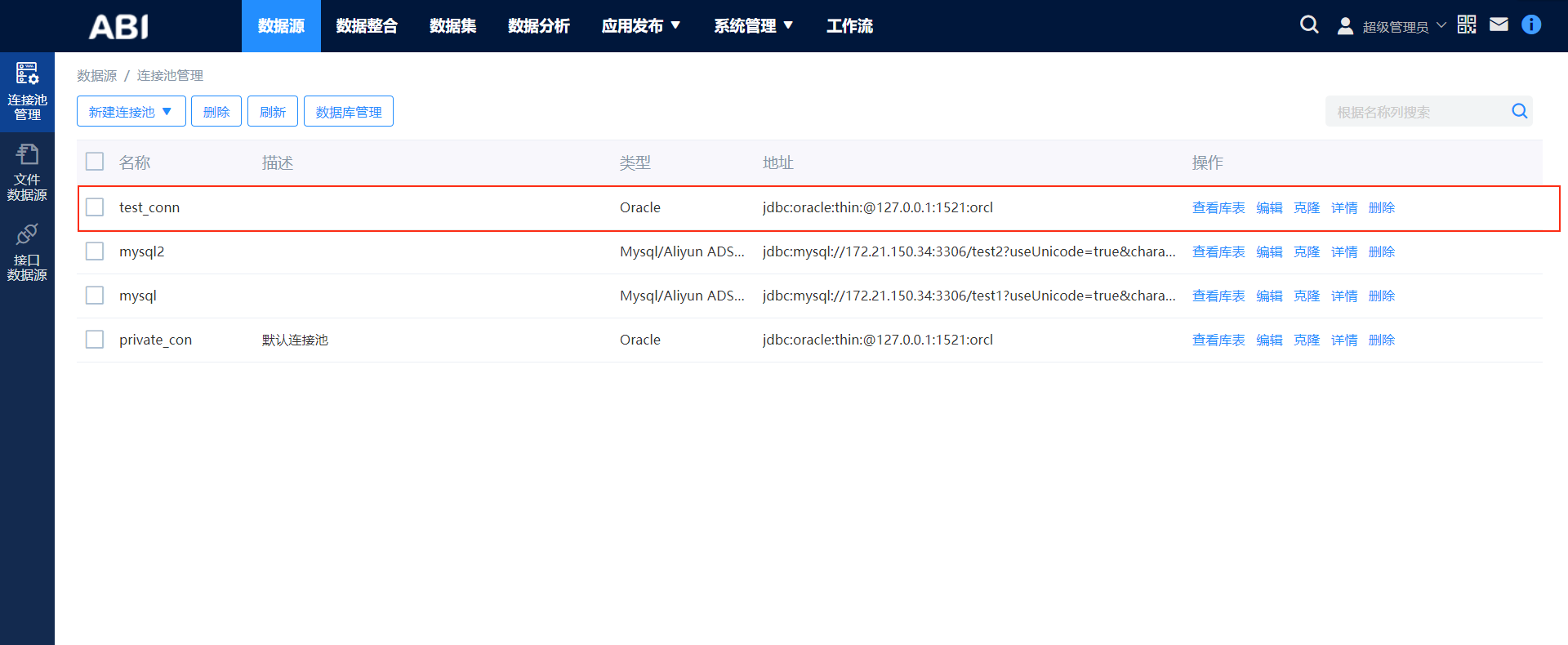The width and height of the screenshot is (1568, 645).
Task: Open 接口数据源 in the sidebar
Action: pos(27,252)
